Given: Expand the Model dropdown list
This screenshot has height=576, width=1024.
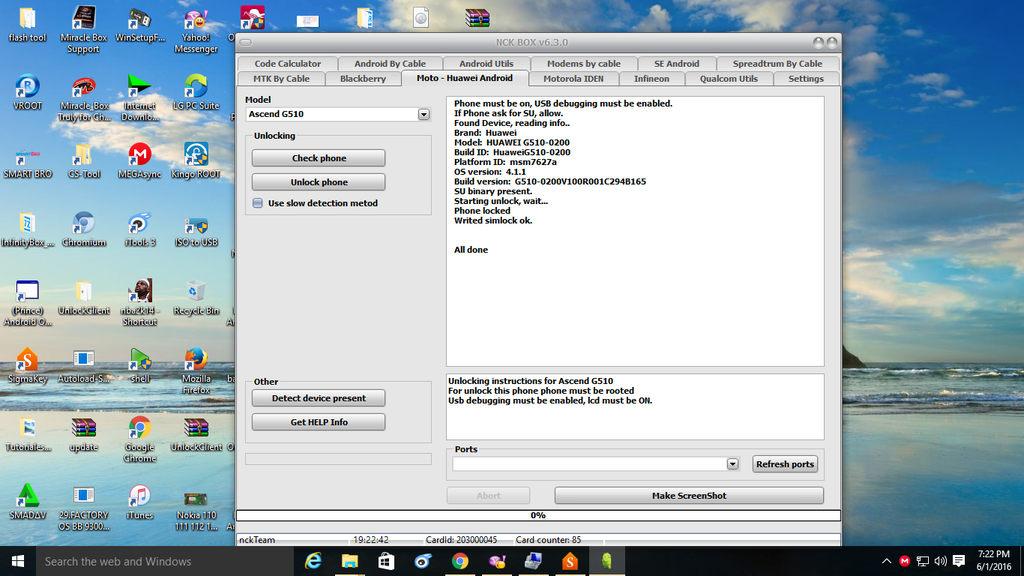Looking at the screenshot, I should click(423, 115).
